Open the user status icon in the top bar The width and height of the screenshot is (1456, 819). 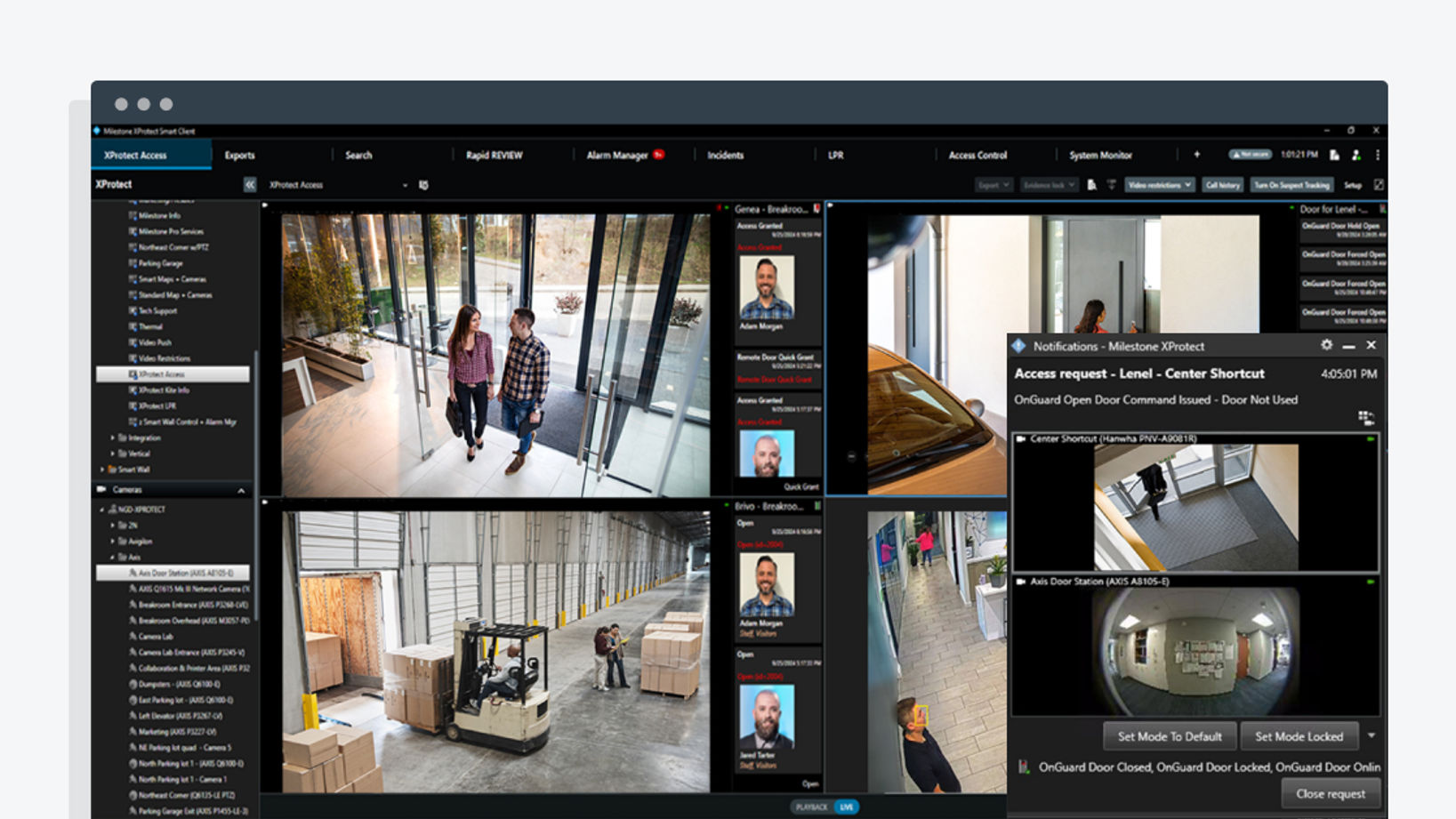click(x=1355, y=155)
